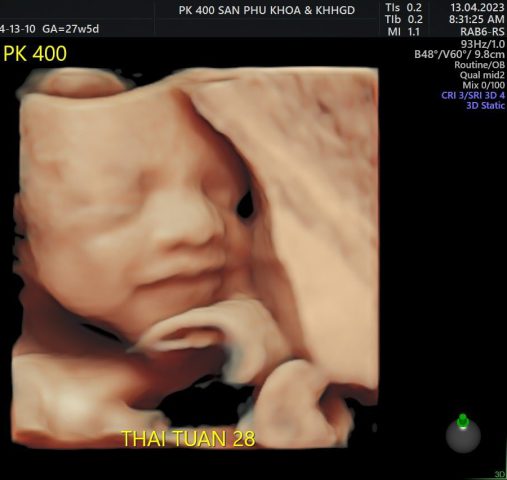Viewport: 507px width, 480px height.
Task: Select the PK 400 yellow annotation
Action: click(x=35, y=53)
